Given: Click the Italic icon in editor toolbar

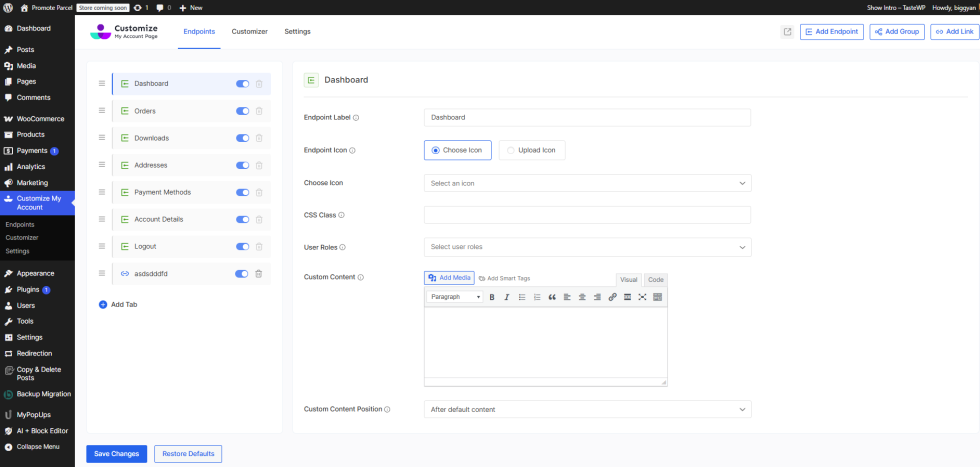Looking at the screenshot, I should (507, 297).
